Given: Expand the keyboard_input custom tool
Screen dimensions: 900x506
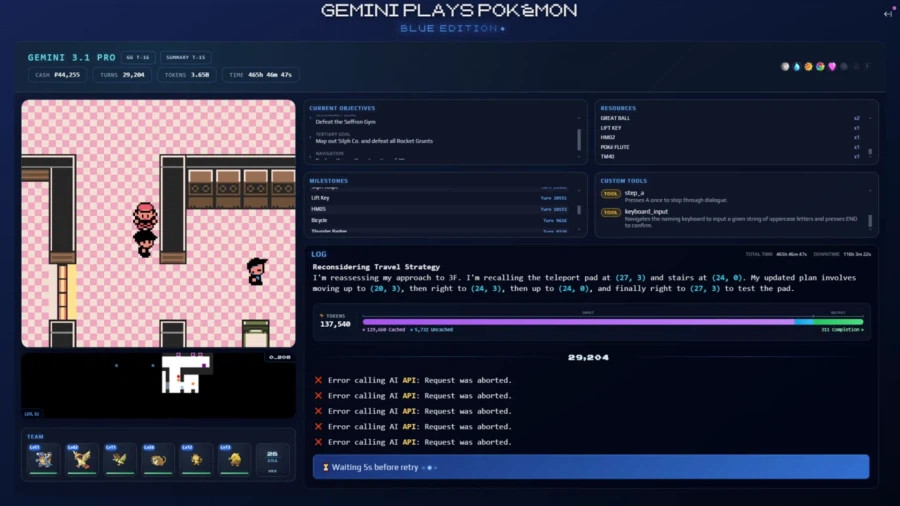Looking at the screenshot, I should (735, 216).
